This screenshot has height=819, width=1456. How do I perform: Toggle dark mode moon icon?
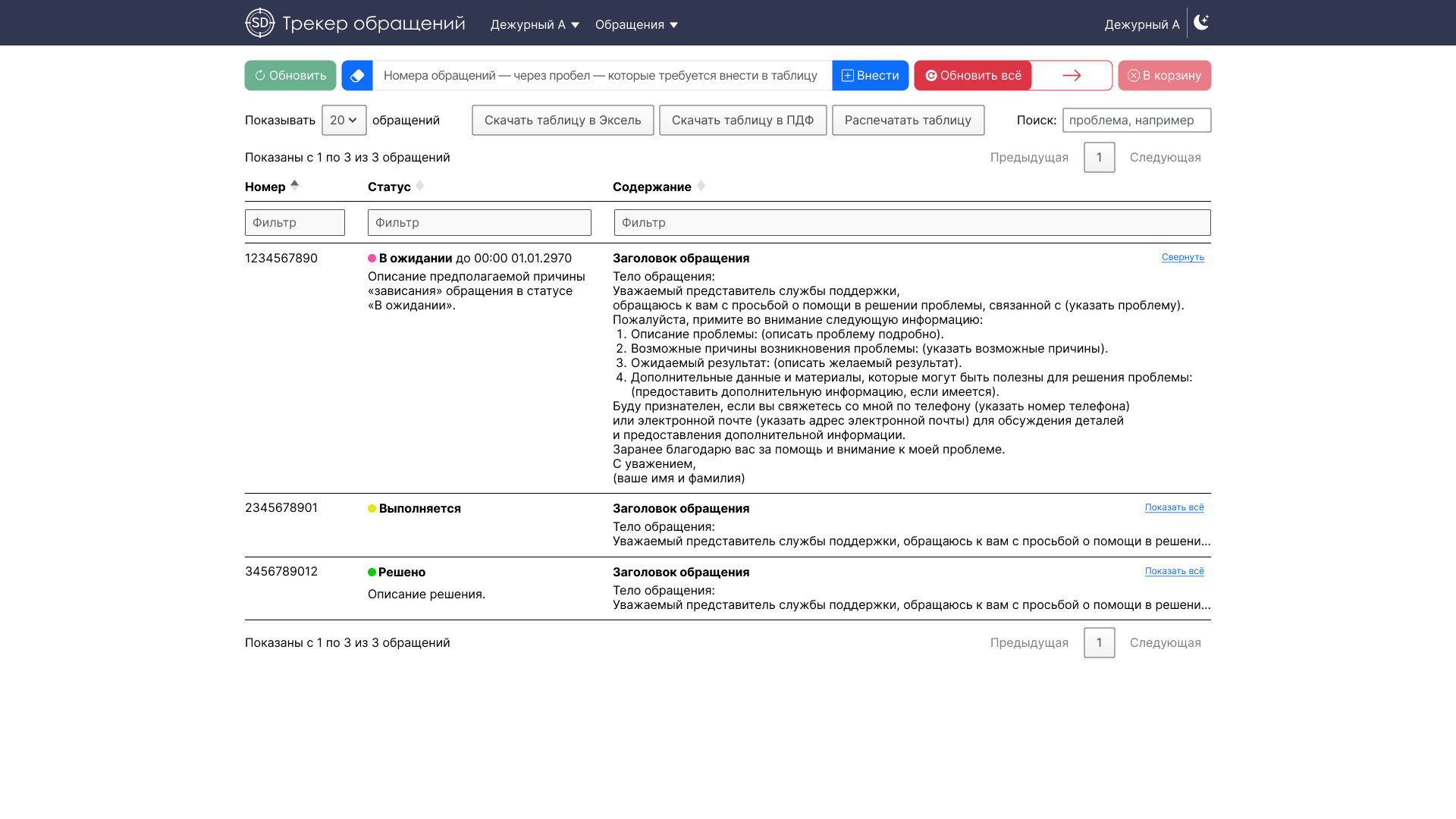pyautogui.click(x=1201, y=23)
